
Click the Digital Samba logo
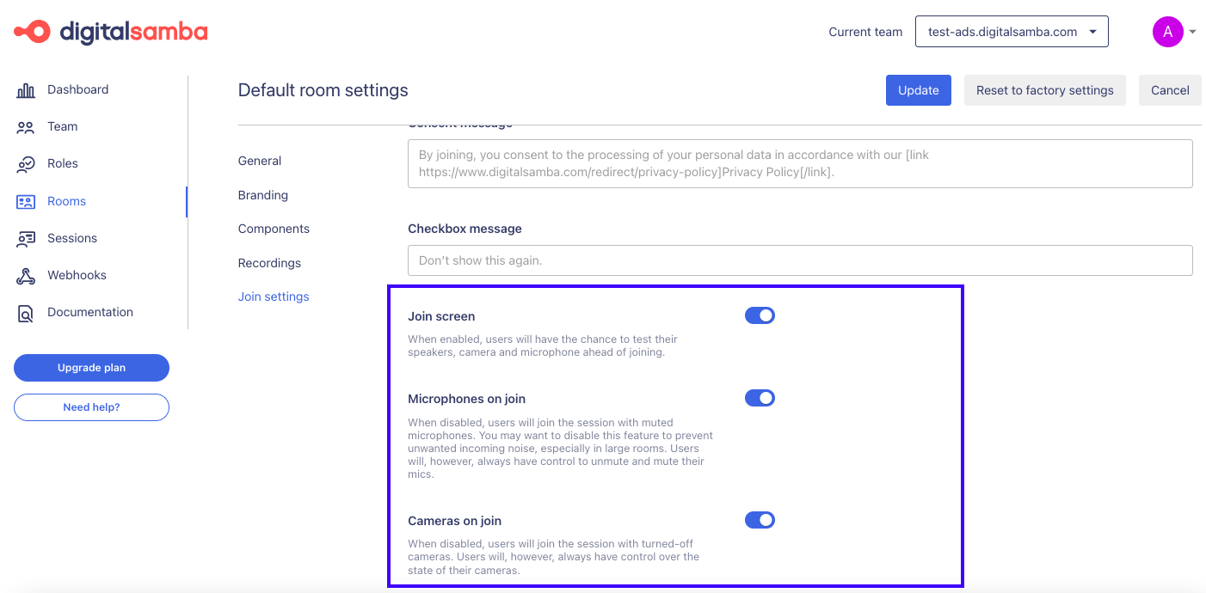click(110, 31)
